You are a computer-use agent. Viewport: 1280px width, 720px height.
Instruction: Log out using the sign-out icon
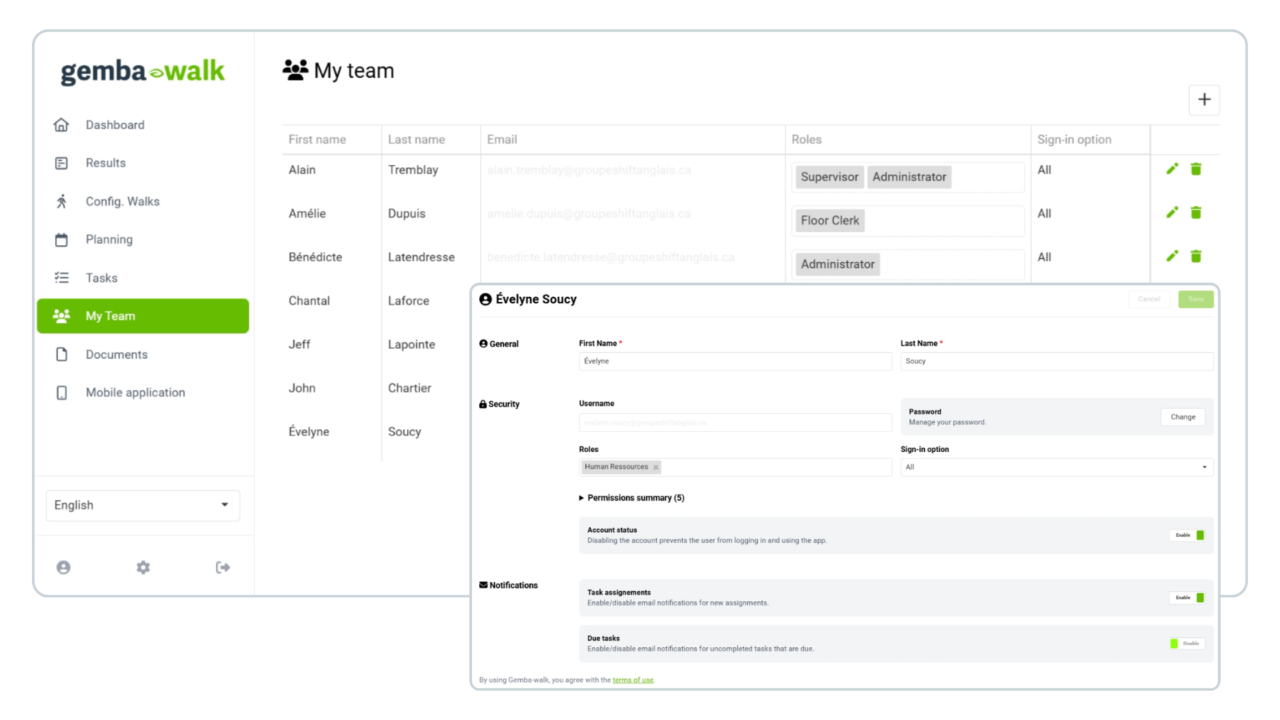coord(222,567)
